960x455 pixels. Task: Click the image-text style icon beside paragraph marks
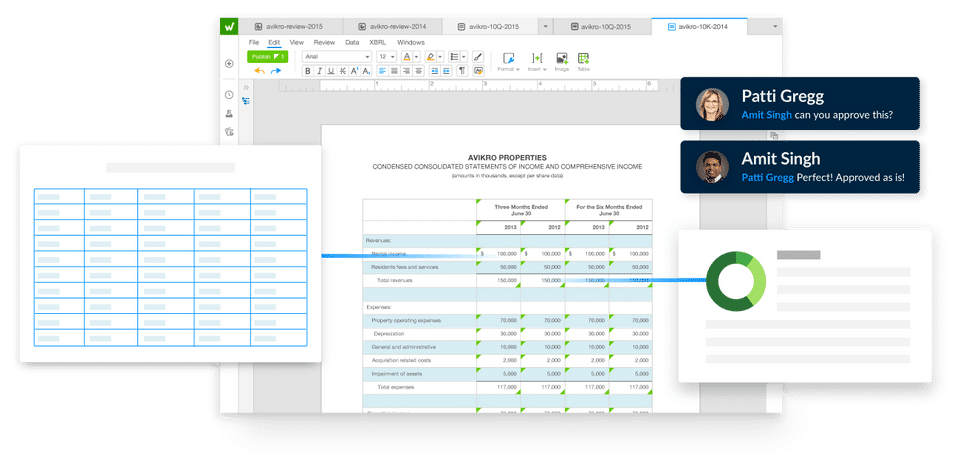click(478, 71)
